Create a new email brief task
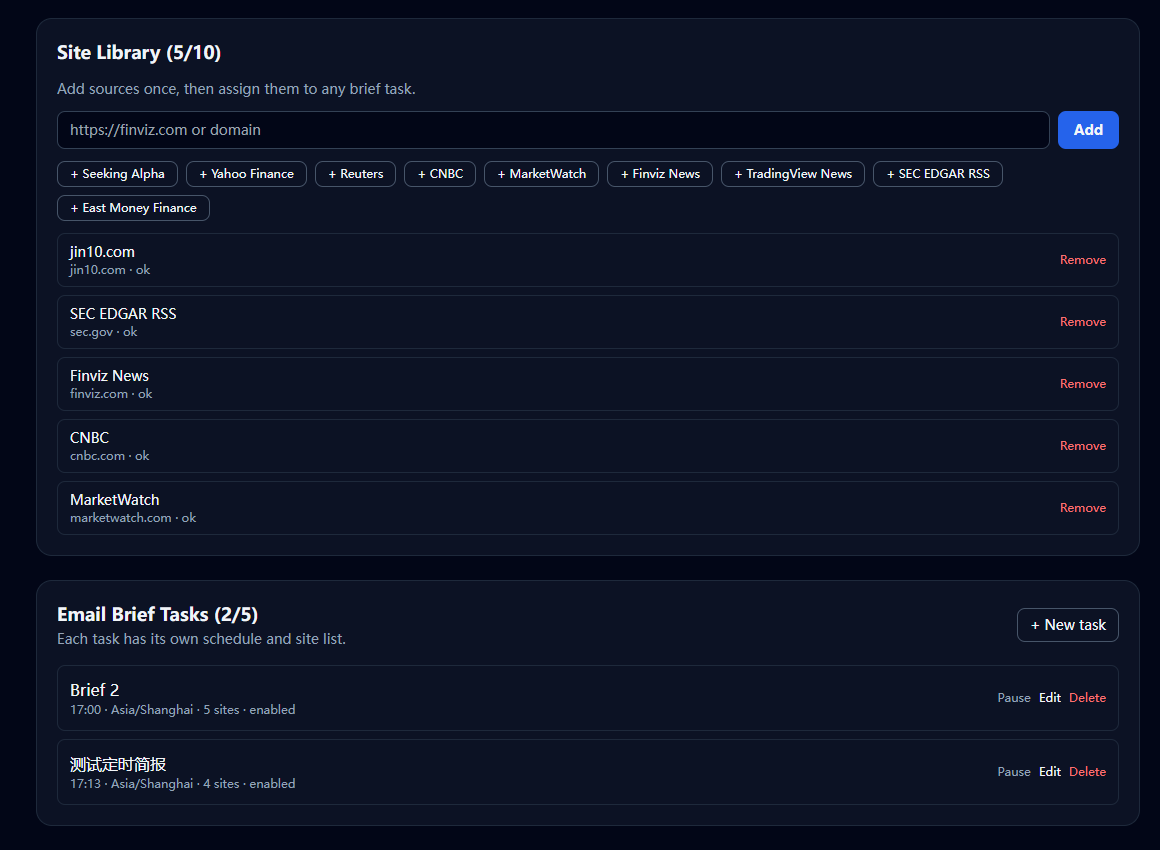The image size is (1160, 850). [x=1068, y=625]
